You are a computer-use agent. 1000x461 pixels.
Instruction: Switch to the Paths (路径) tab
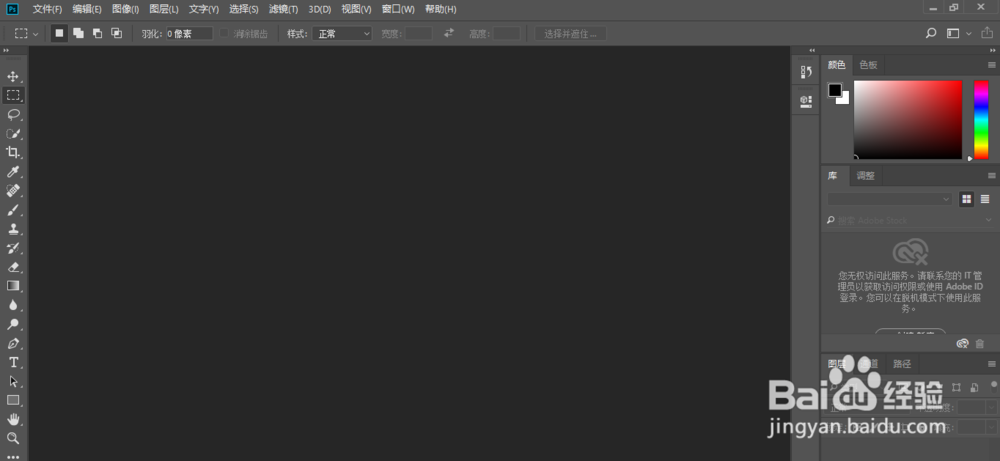click(902, 364)
